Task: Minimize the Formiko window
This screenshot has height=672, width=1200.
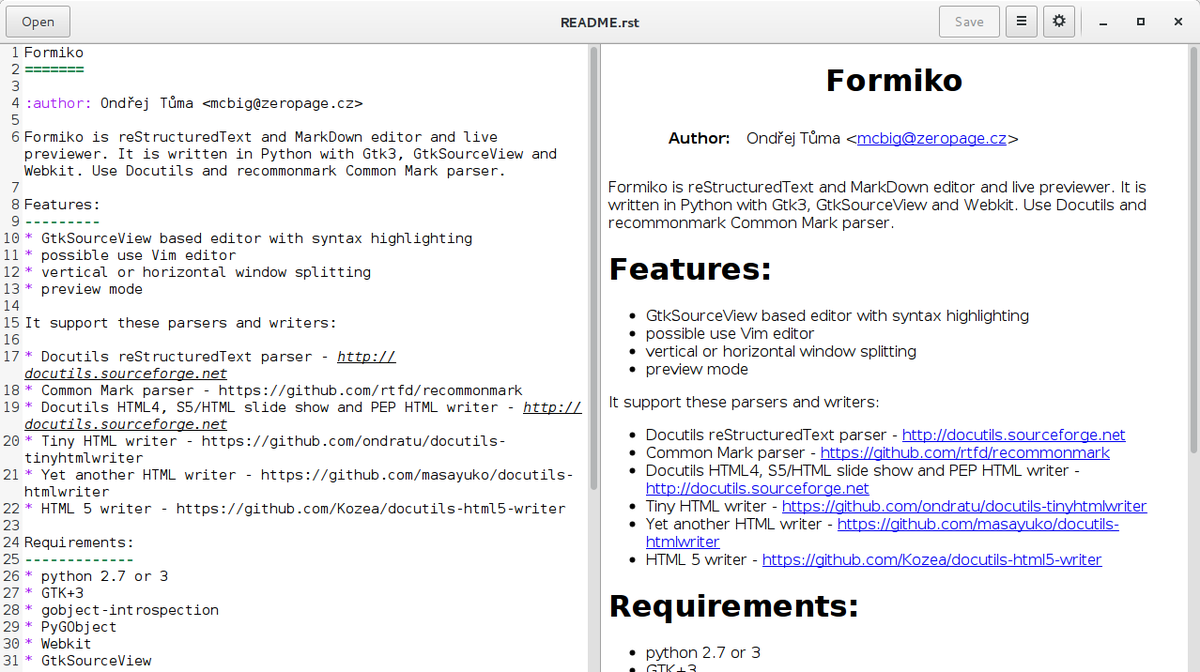Action: pos(1103,21)
